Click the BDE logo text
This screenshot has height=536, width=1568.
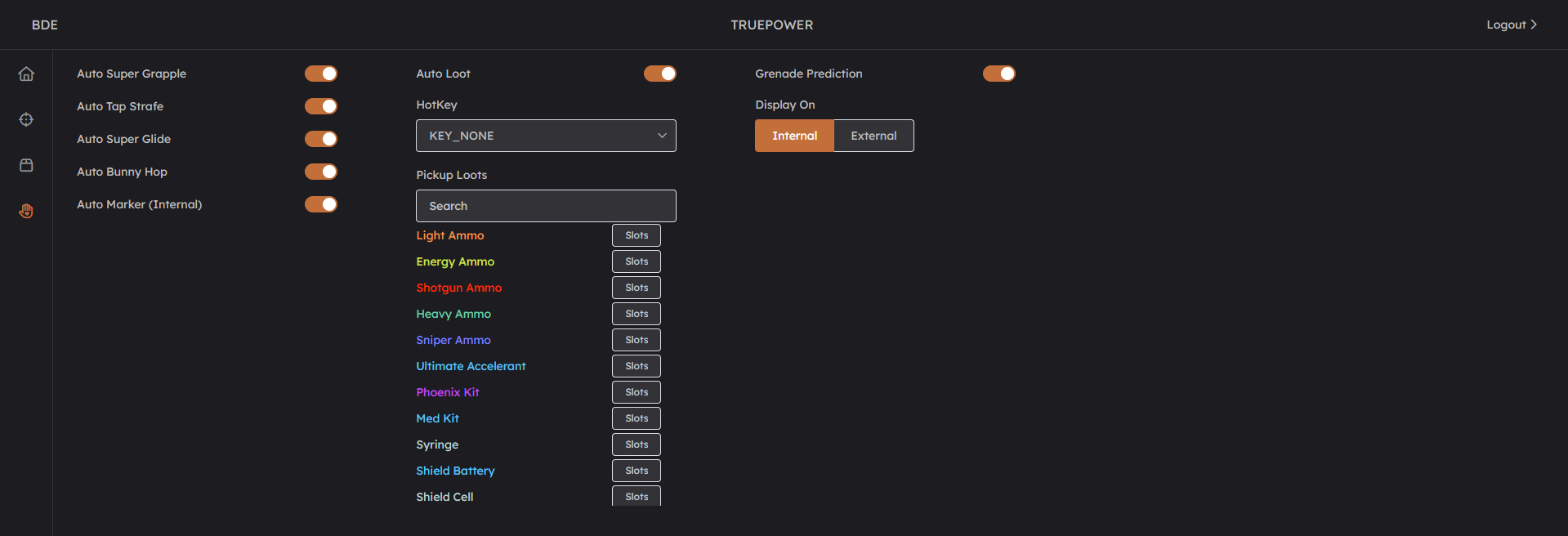(x=45, y=25)
